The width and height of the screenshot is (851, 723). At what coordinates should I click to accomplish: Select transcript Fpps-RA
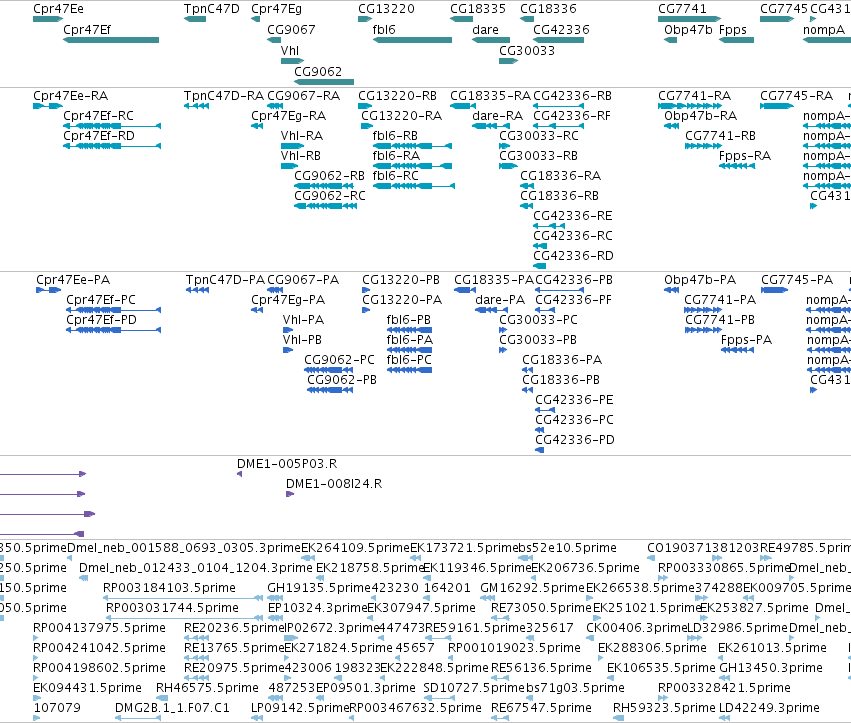coord(745,156)
